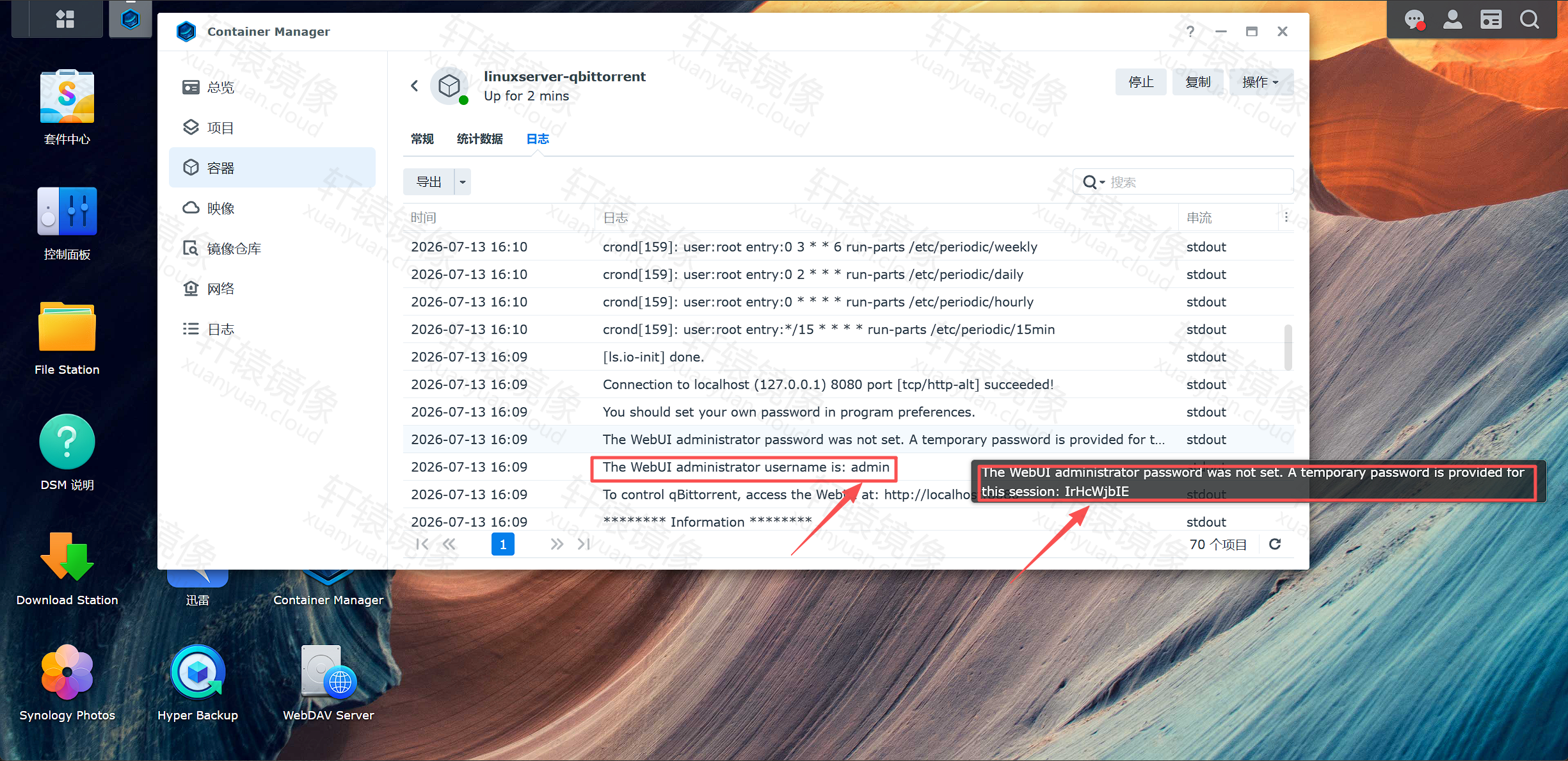Go to the next log page
The image size is (1568, 761).
(557, 544)
